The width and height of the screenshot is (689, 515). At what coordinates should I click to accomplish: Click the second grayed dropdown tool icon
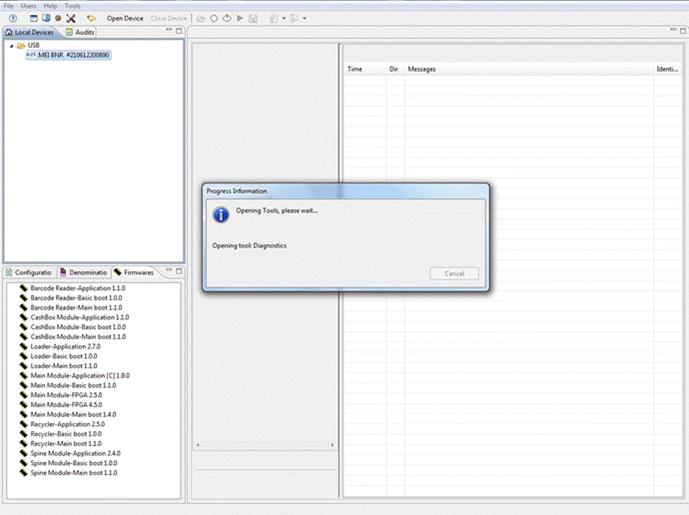point(294,18)
